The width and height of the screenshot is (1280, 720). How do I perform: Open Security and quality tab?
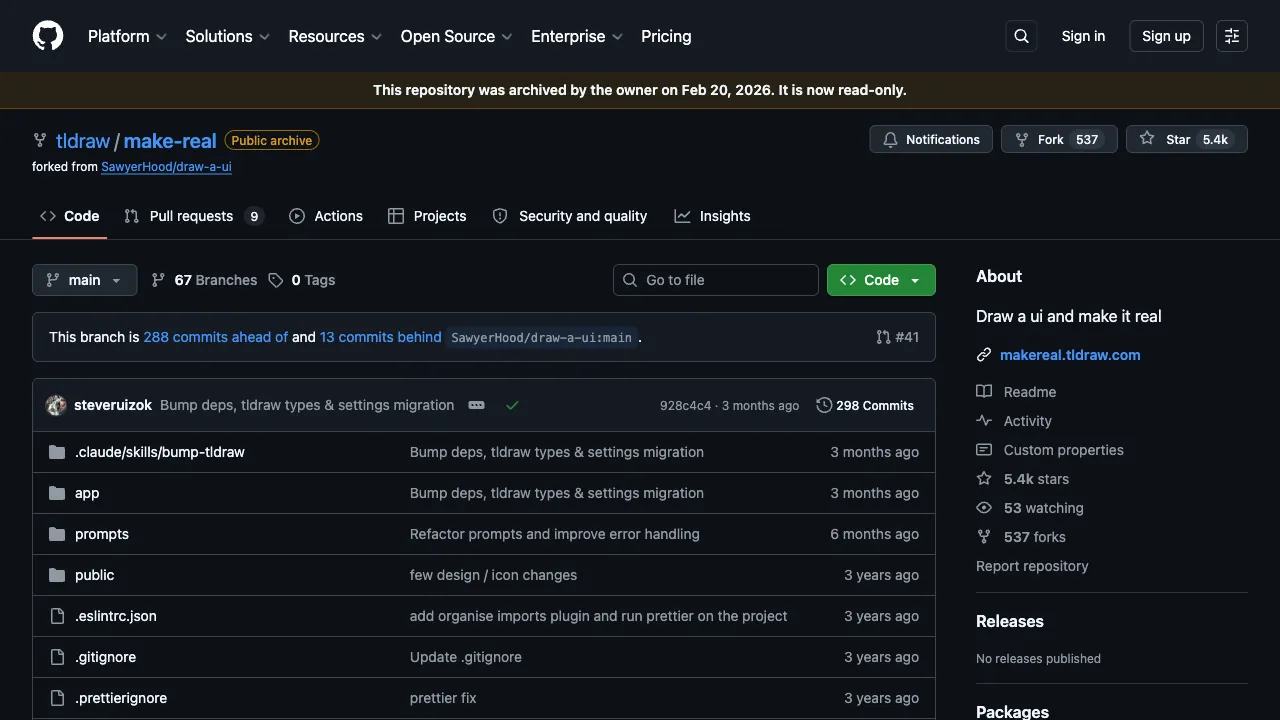(570, 216)
